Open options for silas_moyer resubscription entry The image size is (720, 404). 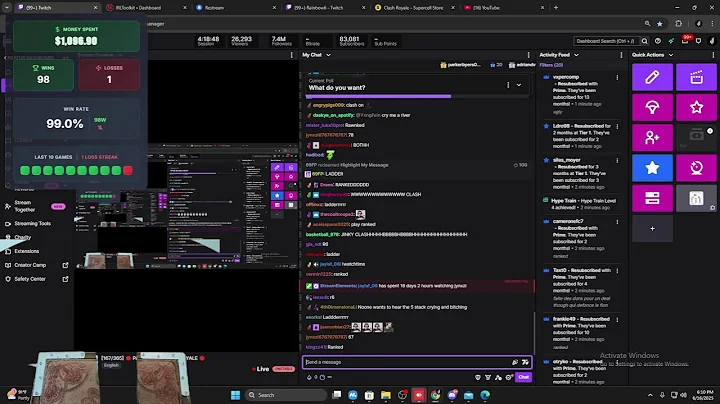(617, 161)
